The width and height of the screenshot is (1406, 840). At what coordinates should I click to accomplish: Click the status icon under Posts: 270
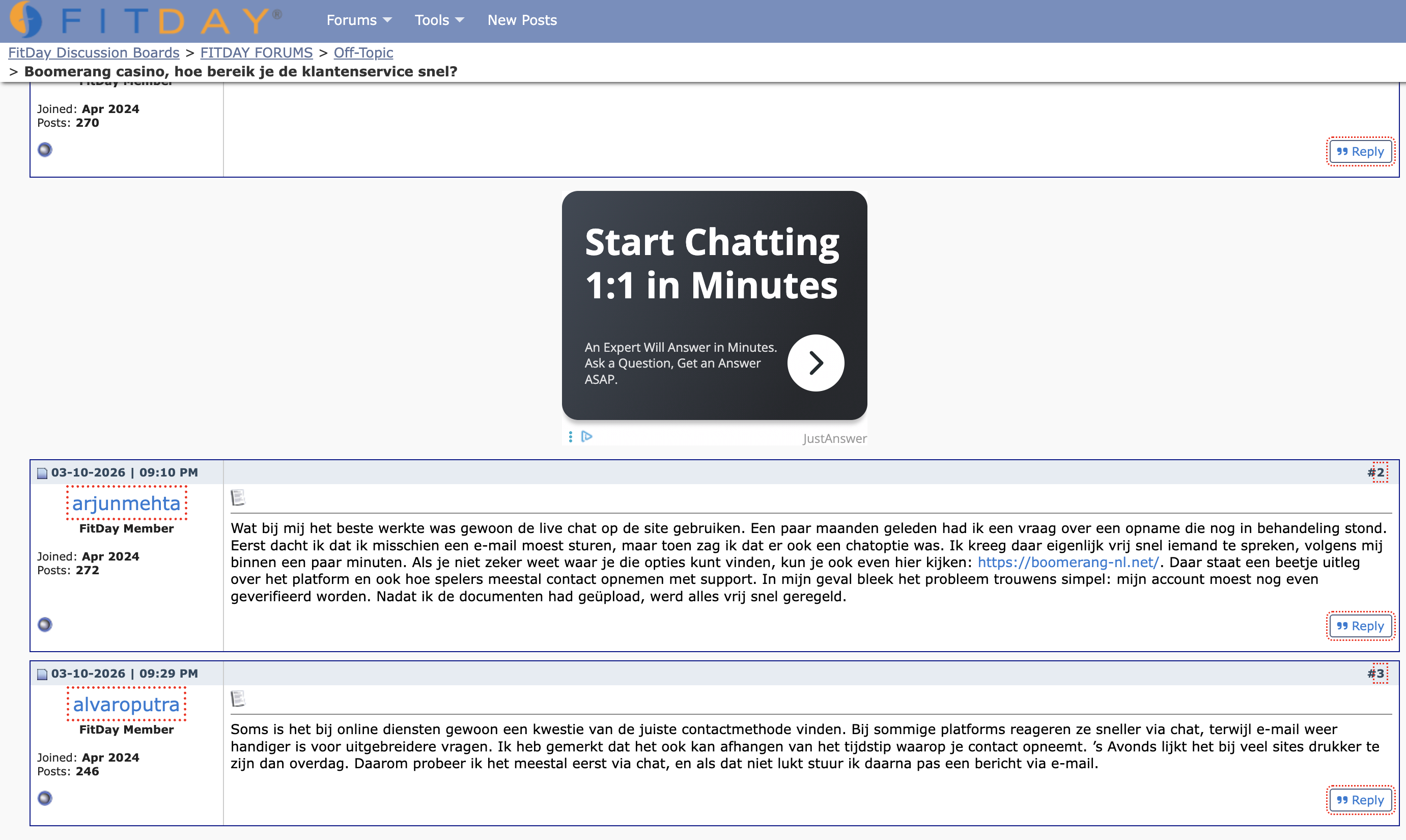pos(45,150)
